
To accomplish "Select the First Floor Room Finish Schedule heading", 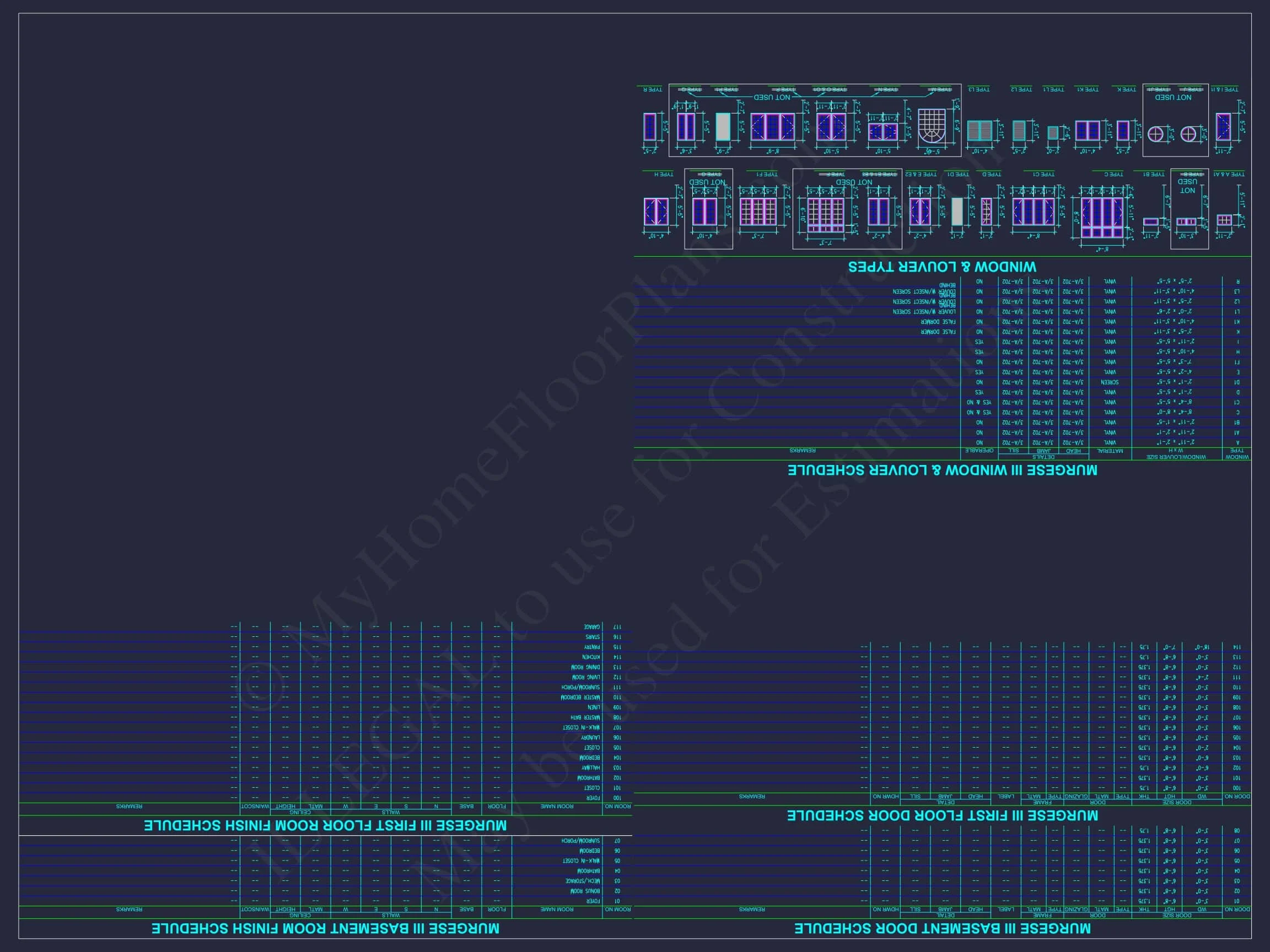I will coord(325,826).
